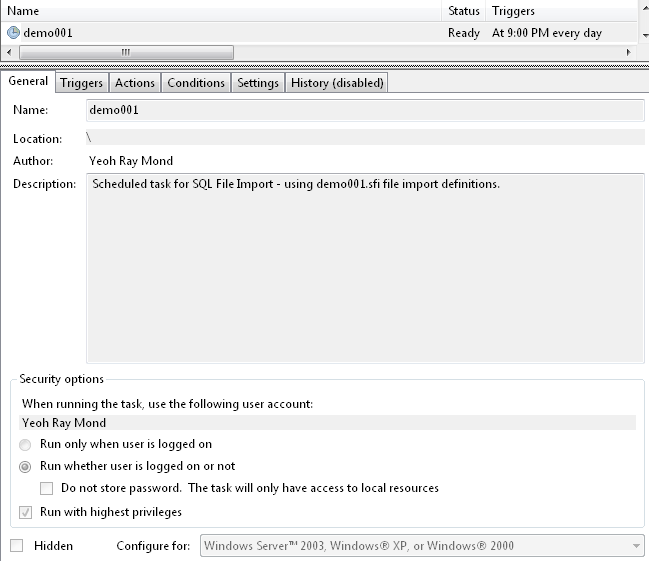The image size is (649, 561).
Task: Open the Triggers tab
Action: click(81, 83)
